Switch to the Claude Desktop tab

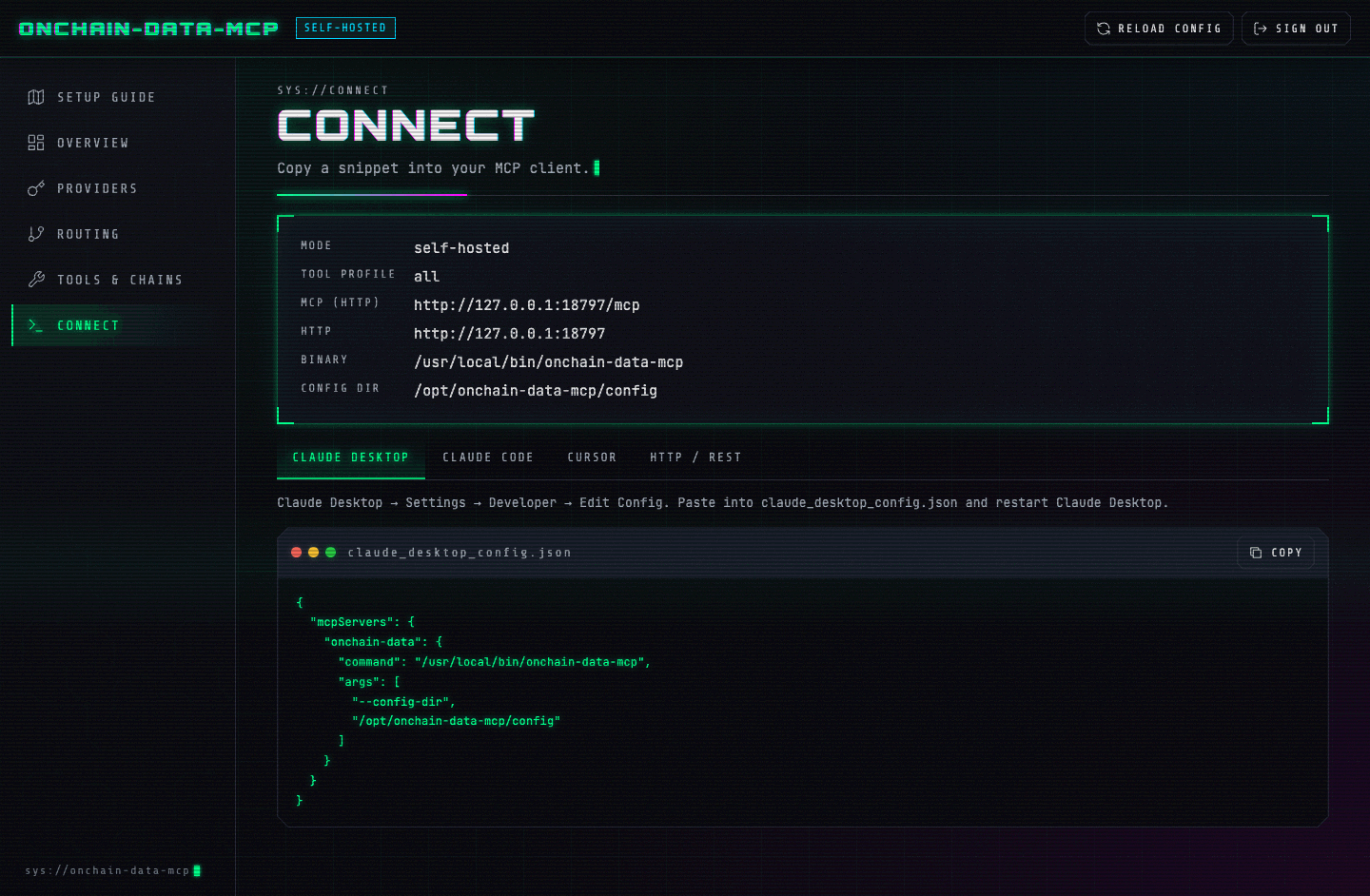click(x=350, y=458)
